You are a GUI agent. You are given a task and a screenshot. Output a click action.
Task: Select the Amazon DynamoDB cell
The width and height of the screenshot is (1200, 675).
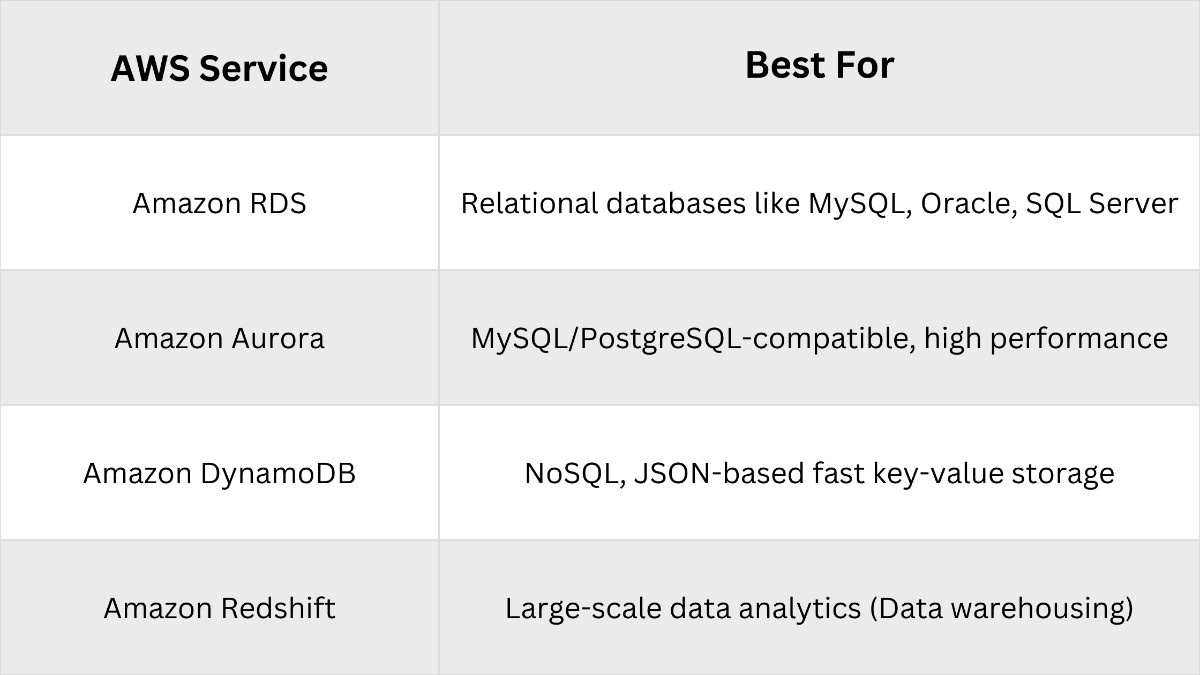pos(219,473)
